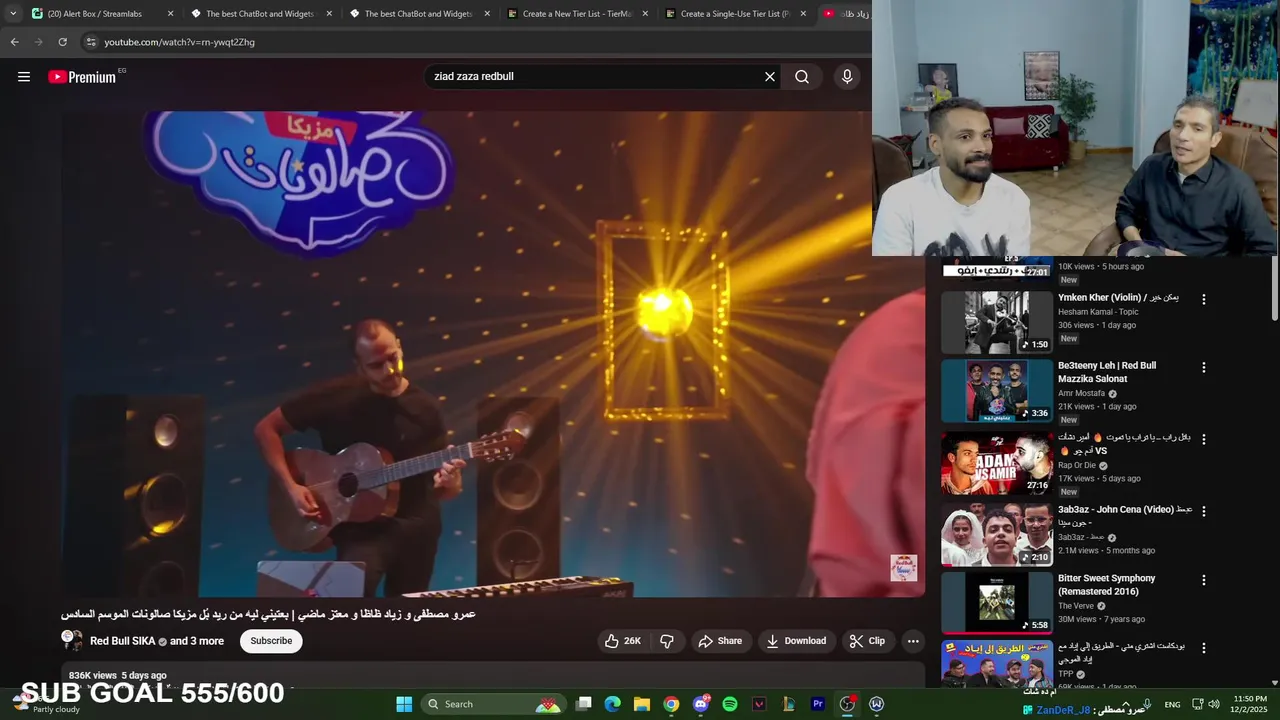Play Ymken Kher (Violin) thumbnail
Viewport: 1280px width, 720px height.
point(997,322)
